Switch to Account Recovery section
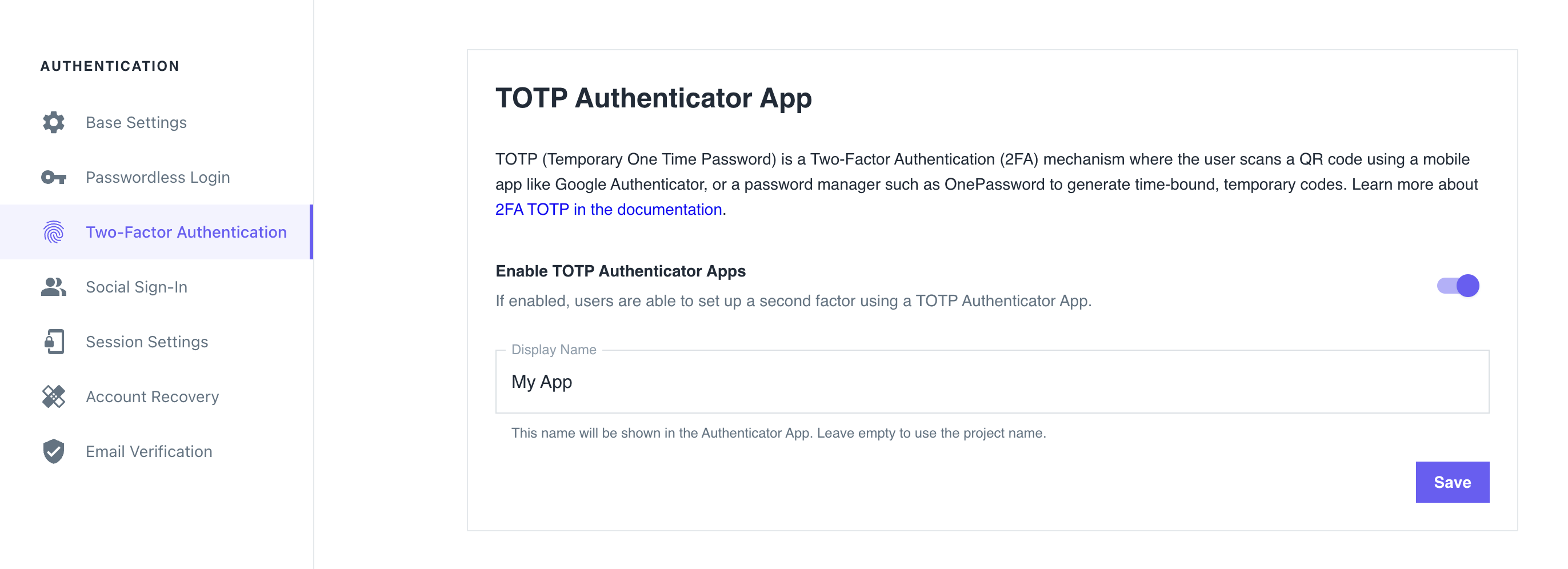 click(x=152, y=396)
